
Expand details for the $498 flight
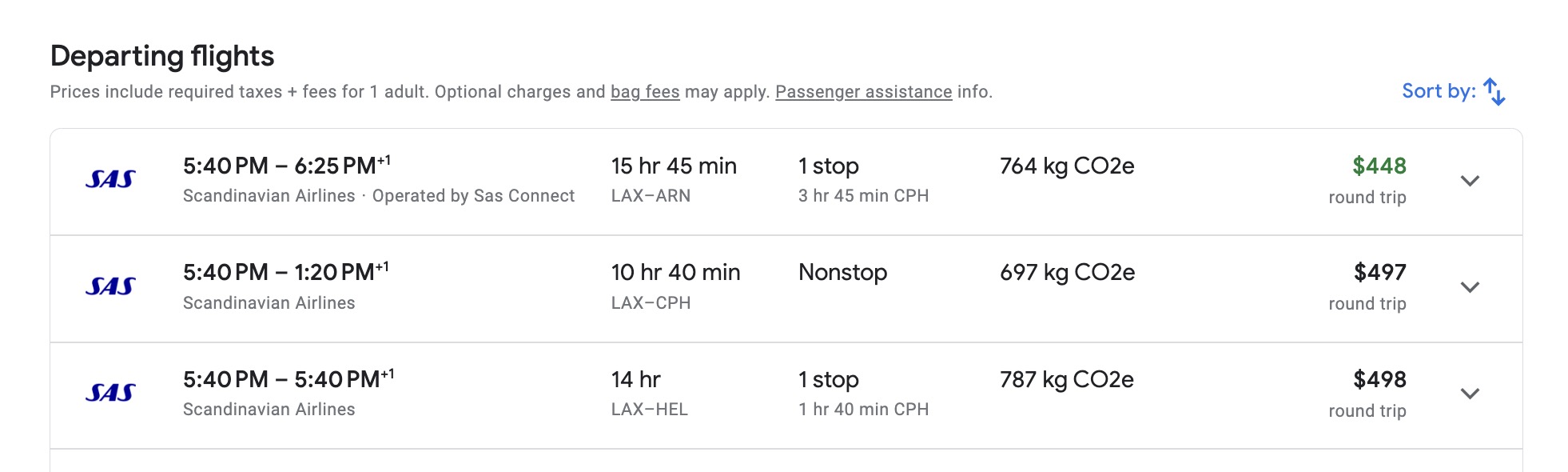coord(1470,394)
